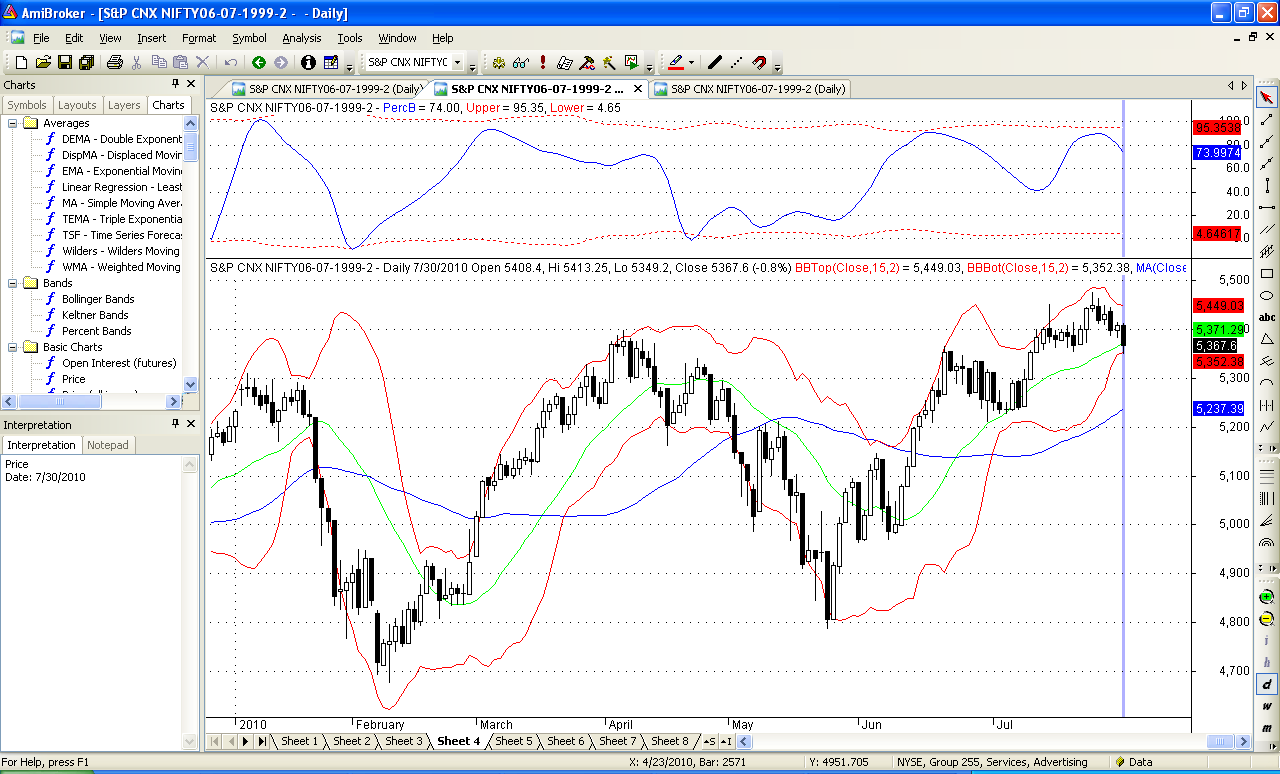Click the 5,367.6 close price label
The height and width of the screenshot is (774, 1280).
pos(1217,345)
